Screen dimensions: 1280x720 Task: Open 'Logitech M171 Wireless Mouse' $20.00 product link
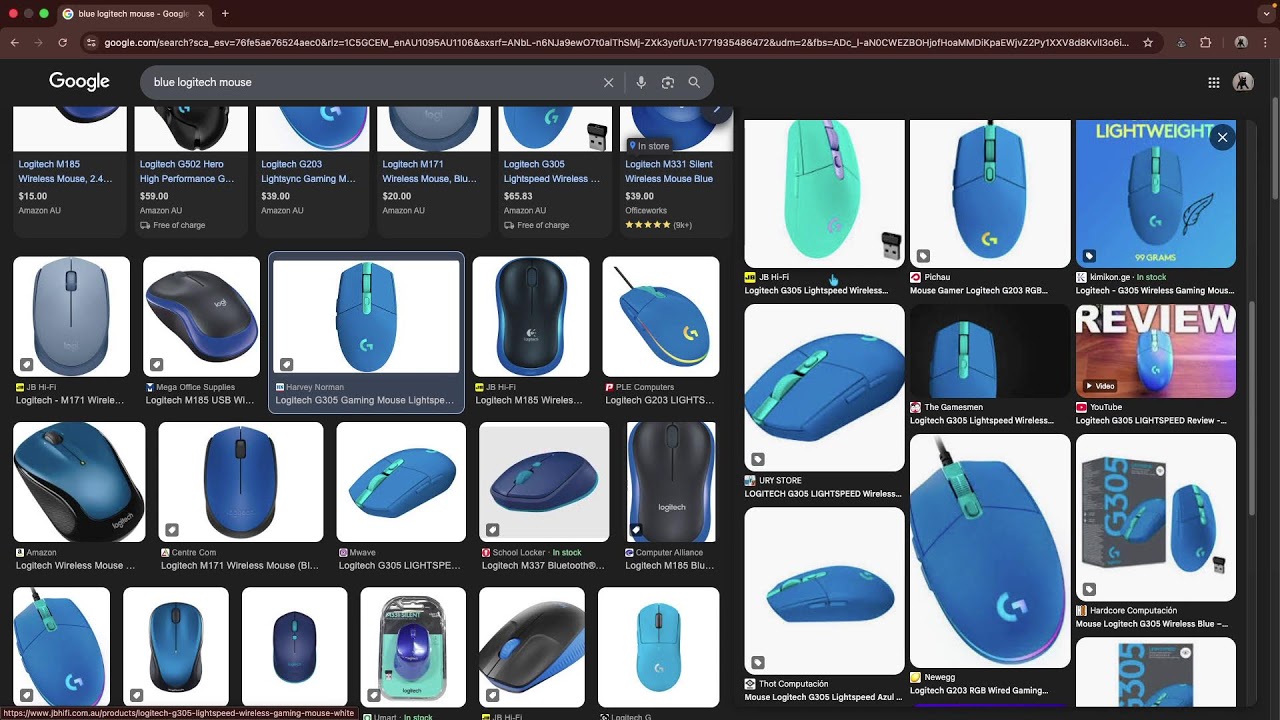[432, 171]
